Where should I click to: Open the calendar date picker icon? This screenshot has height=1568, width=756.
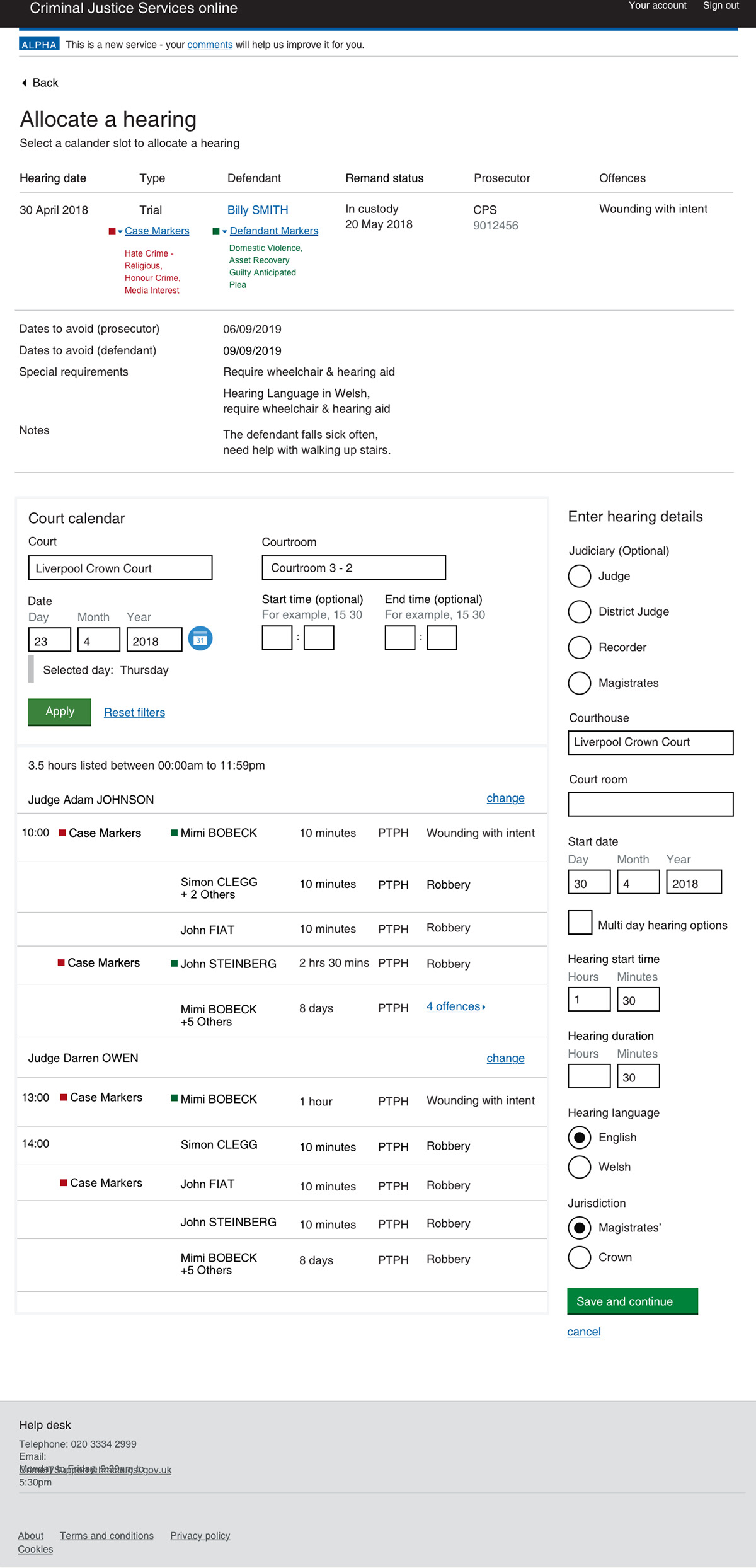[200, 639]
